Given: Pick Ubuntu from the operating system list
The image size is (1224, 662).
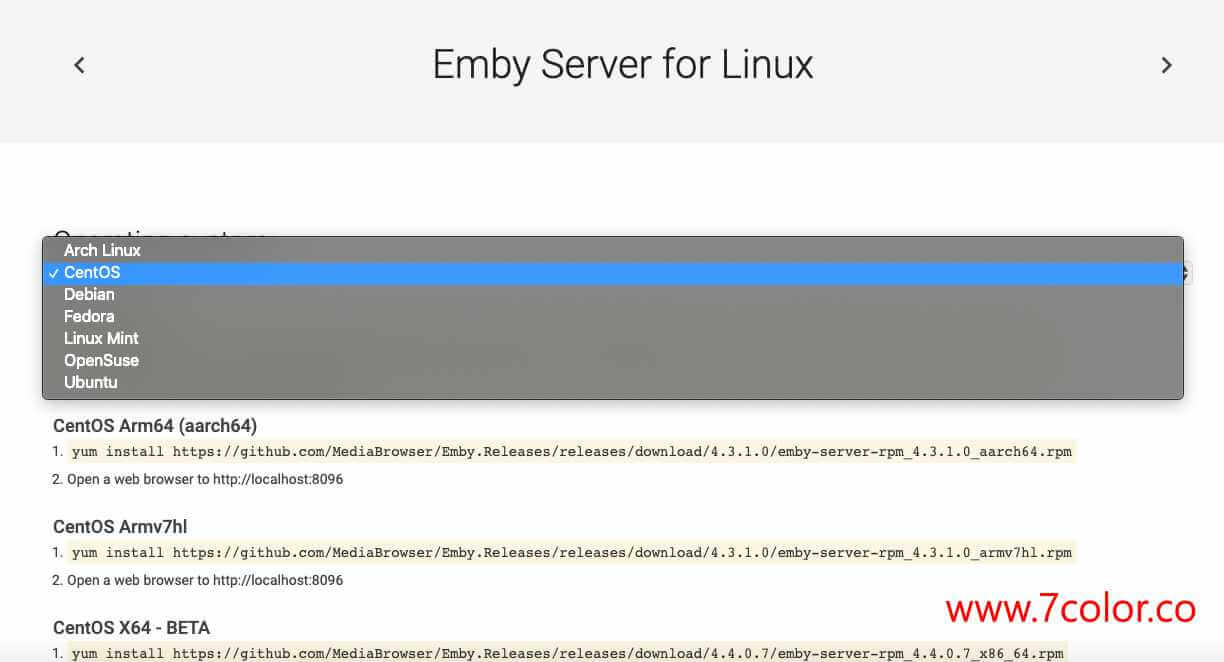Looking at the screenshot, I should [x=613, y=382].
